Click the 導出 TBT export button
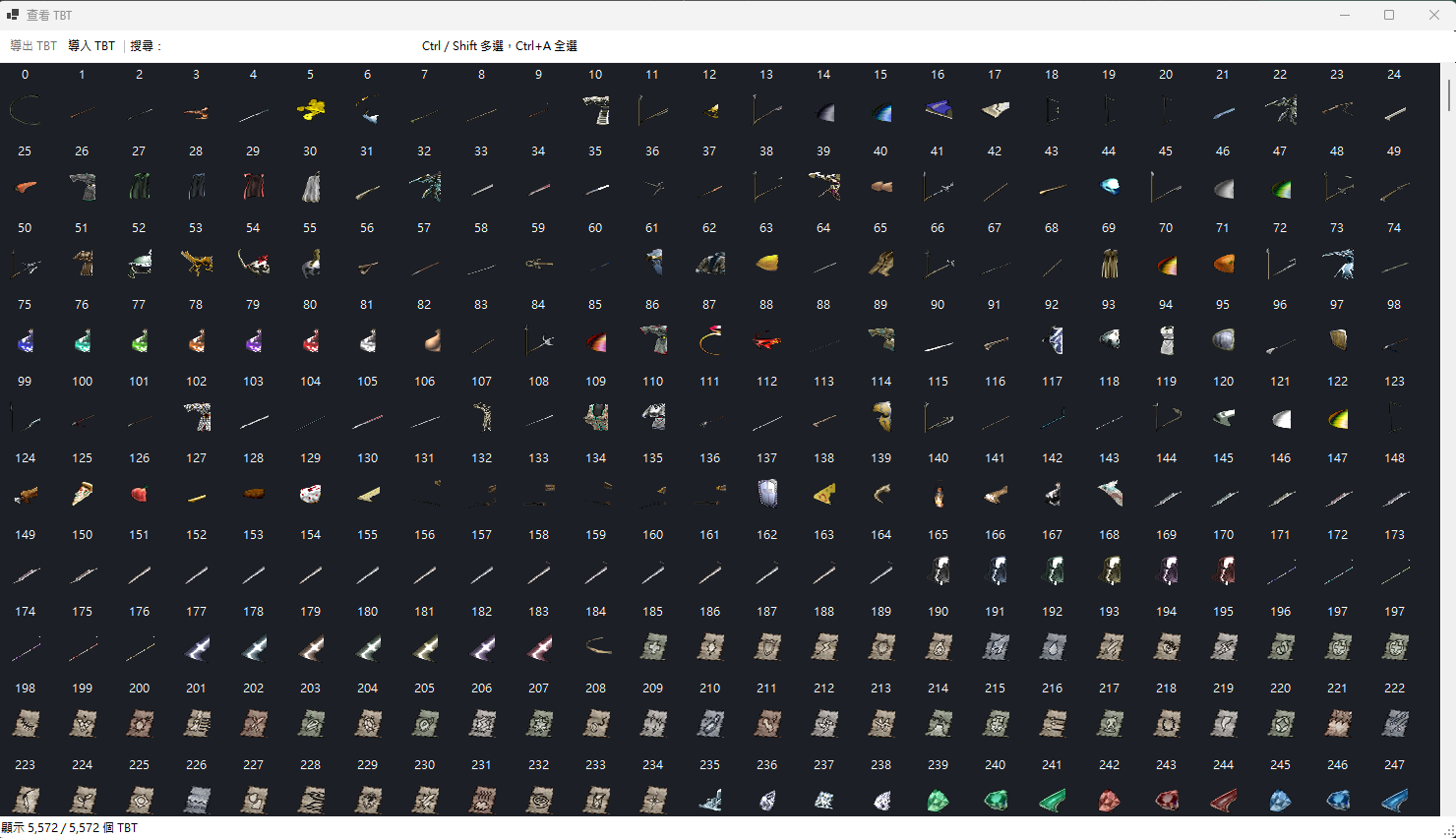 coord(33,46)
